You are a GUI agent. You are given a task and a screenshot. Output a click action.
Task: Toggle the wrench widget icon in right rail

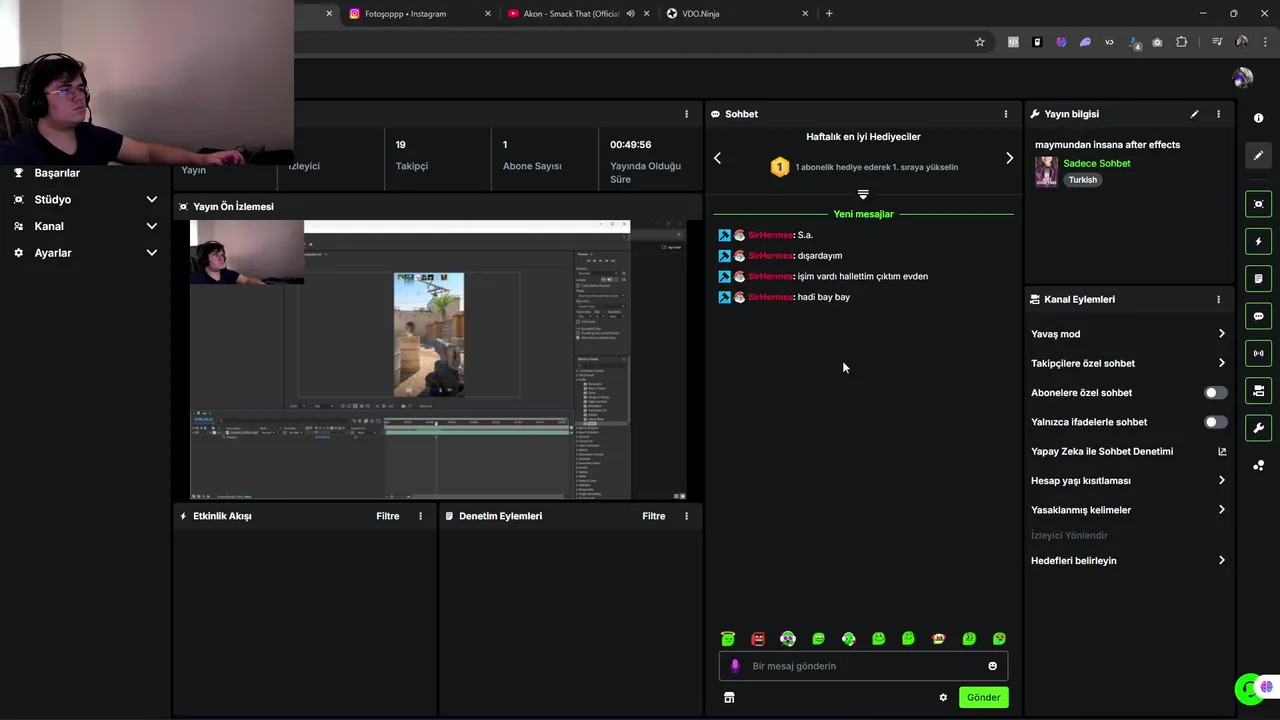pyautogui.click(x=1258, y=428)
